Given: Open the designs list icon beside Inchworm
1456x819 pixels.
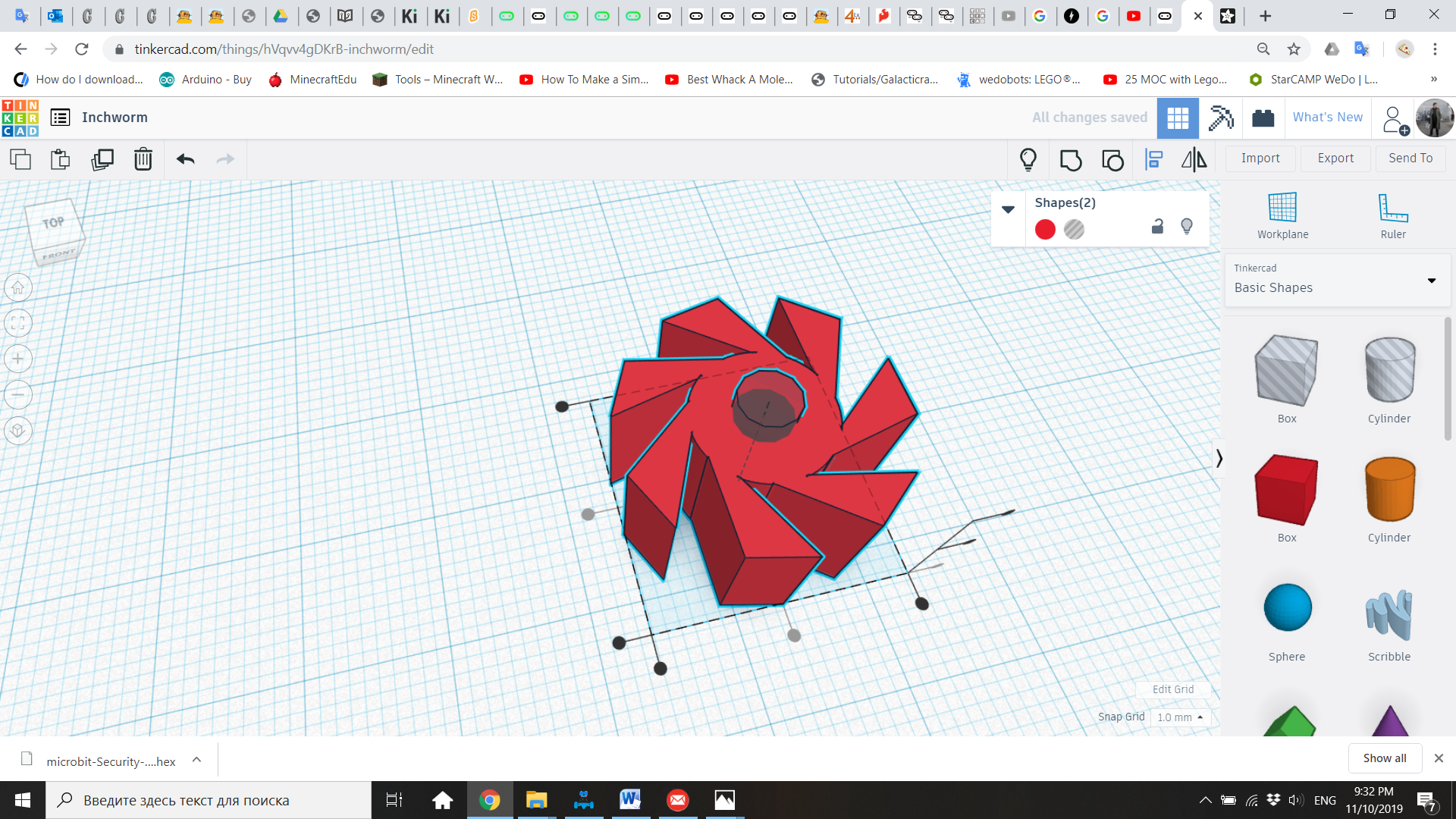Looking at the screenshot, I should 60,118.
